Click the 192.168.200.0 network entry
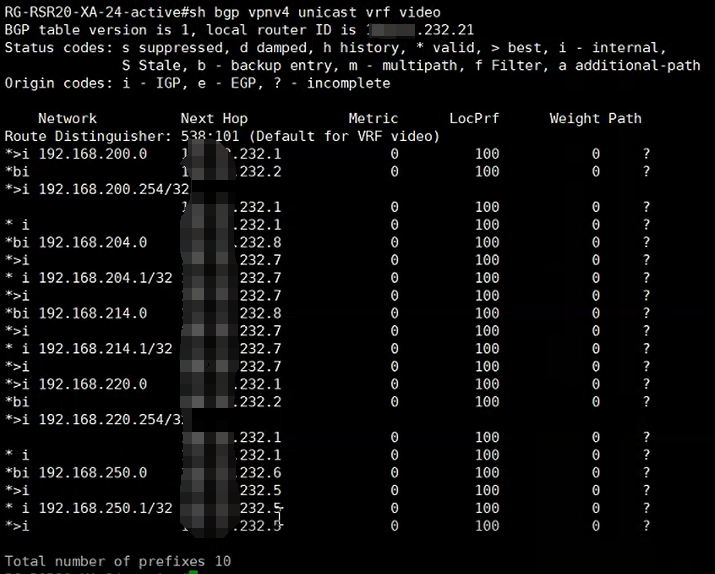715x574 pixels. [x=92, y=154]
